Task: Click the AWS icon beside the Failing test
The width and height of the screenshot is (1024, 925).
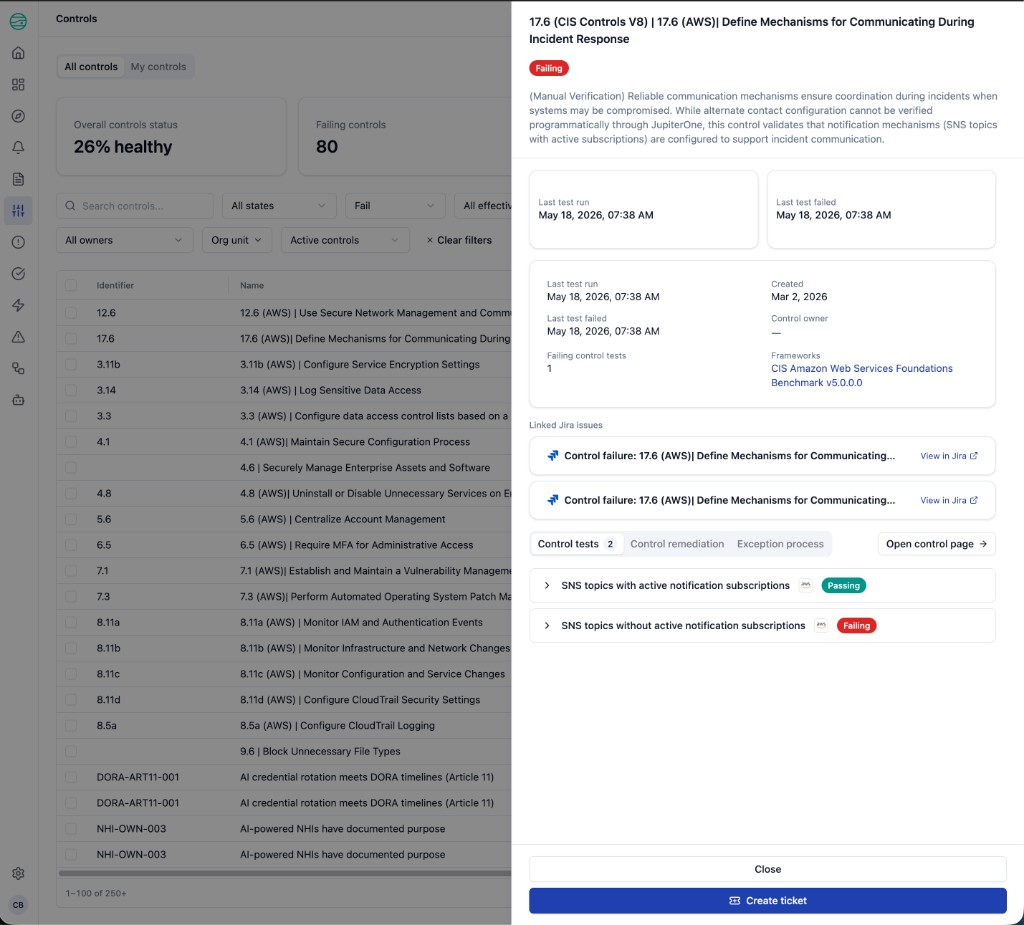Action: pos(822,626)
